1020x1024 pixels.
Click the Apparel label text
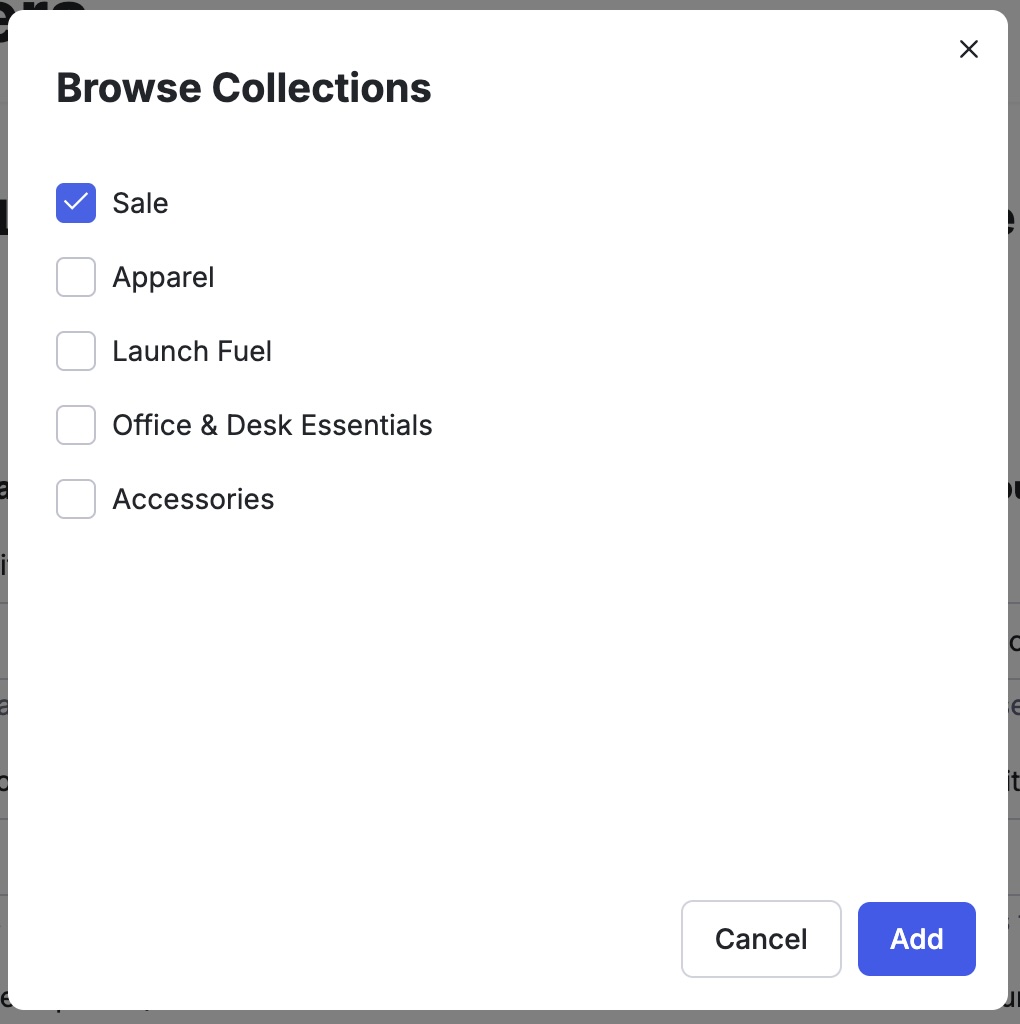click(163, 277)
